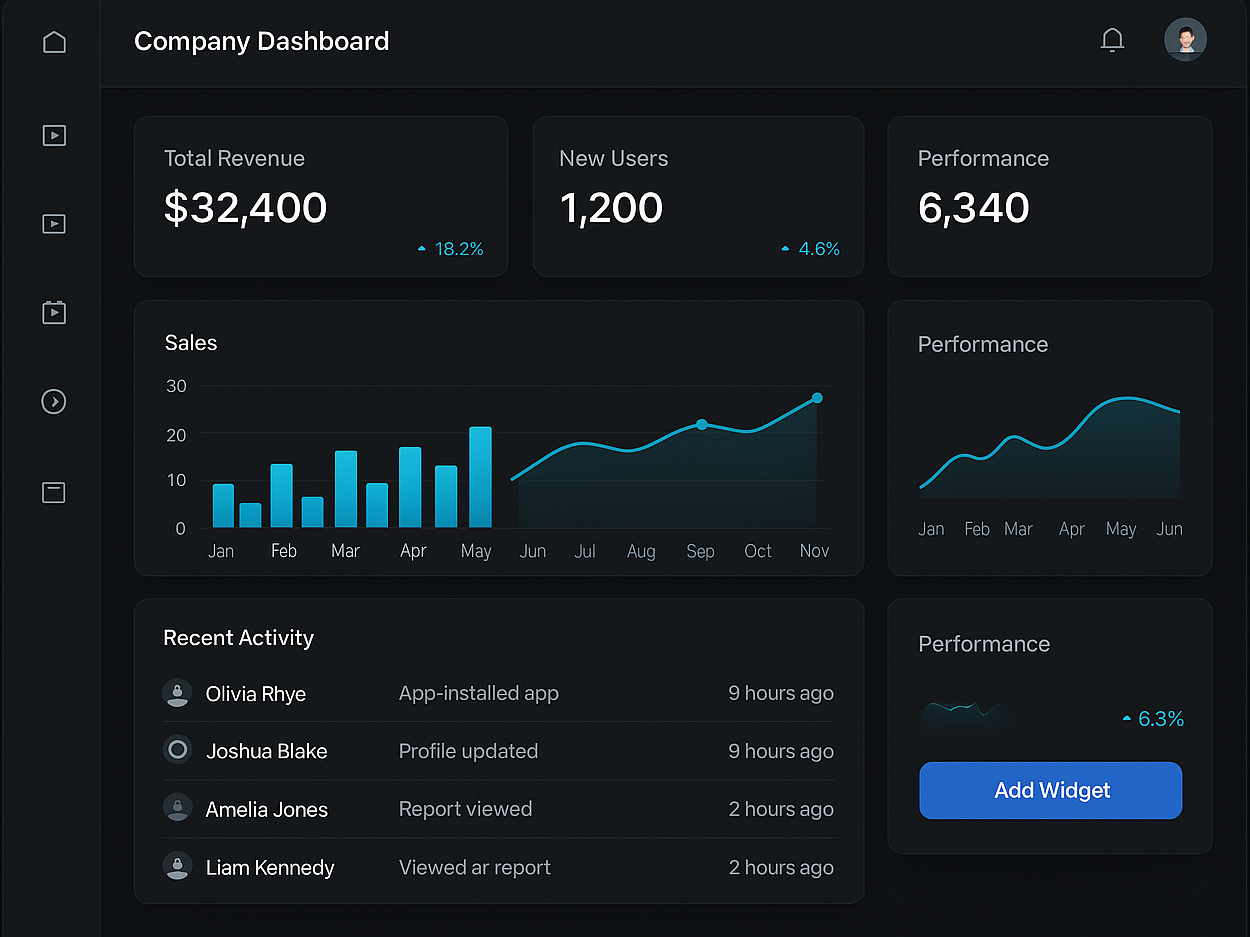Click the Total Revenue card

pos(320,196)
